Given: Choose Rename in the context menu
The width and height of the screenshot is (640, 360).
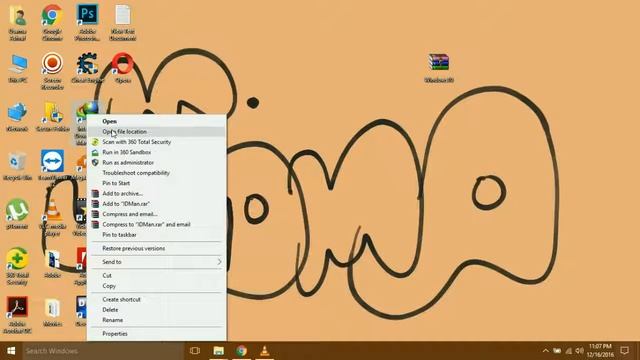Looking at the screenshot, I should click(157, 320).
